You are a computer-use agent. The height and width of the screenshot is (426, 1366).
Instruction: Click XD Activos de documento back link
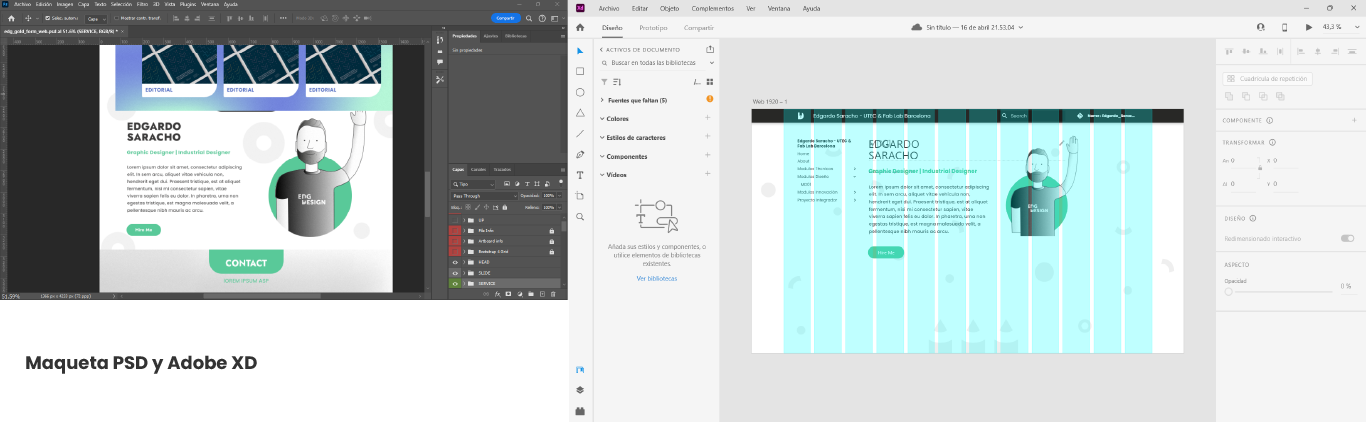pyautogui.click(x=642, y=49)
